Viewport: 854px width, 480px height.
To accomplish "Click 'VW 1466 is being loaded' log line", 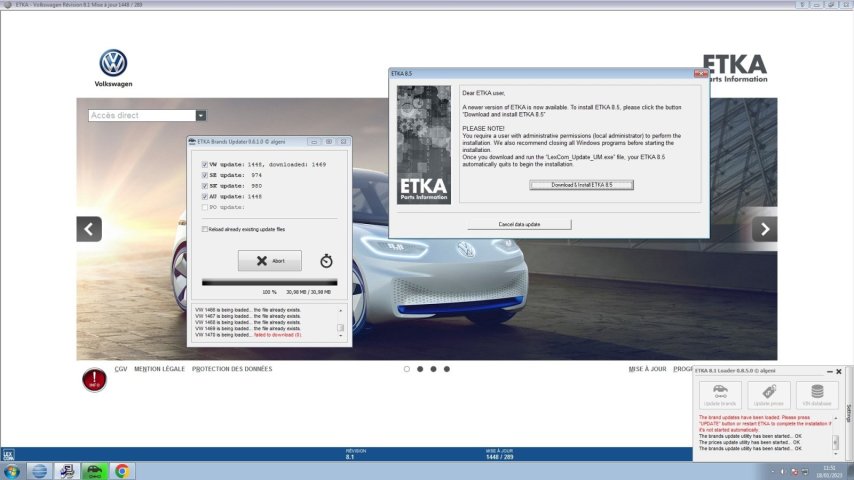I will coord(248,310).
